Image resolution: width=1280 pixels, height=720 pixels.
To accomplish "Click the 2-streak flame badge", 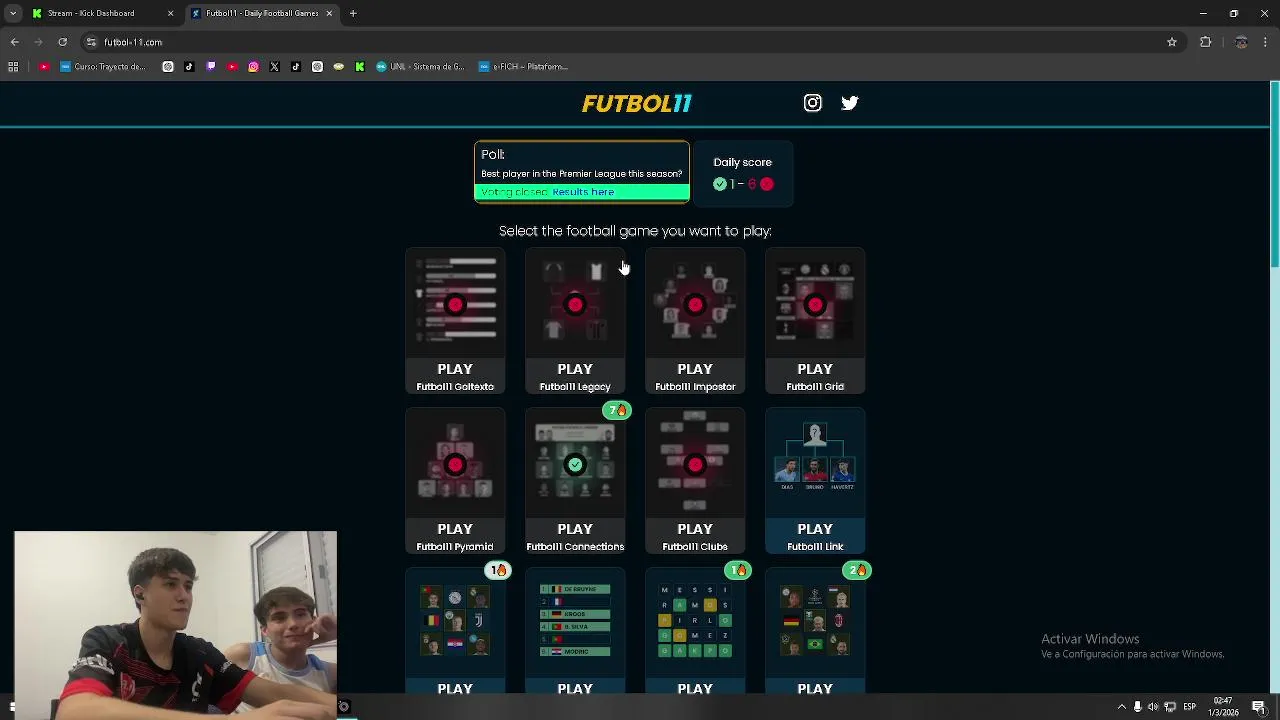I will pos(857,570).
